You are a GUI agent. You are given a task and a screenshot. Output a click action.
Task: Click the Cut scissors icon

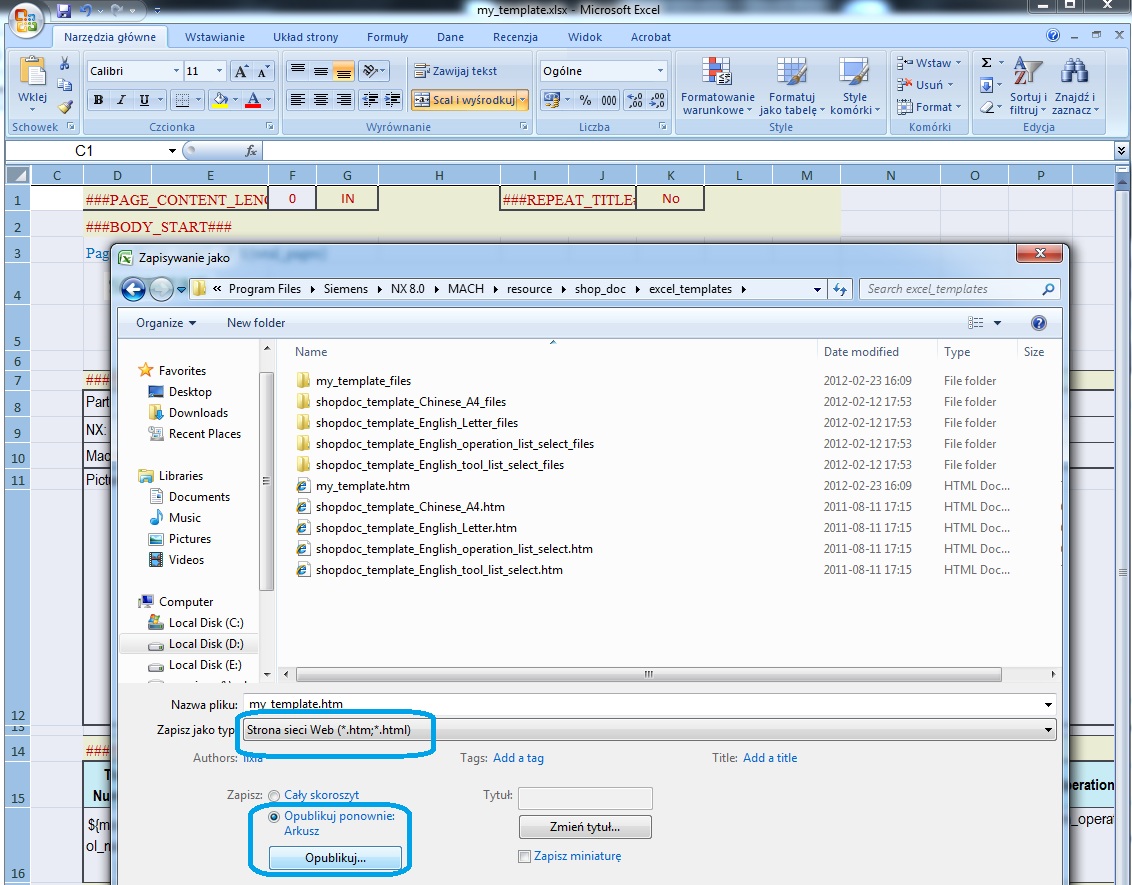tap(65, 63)
